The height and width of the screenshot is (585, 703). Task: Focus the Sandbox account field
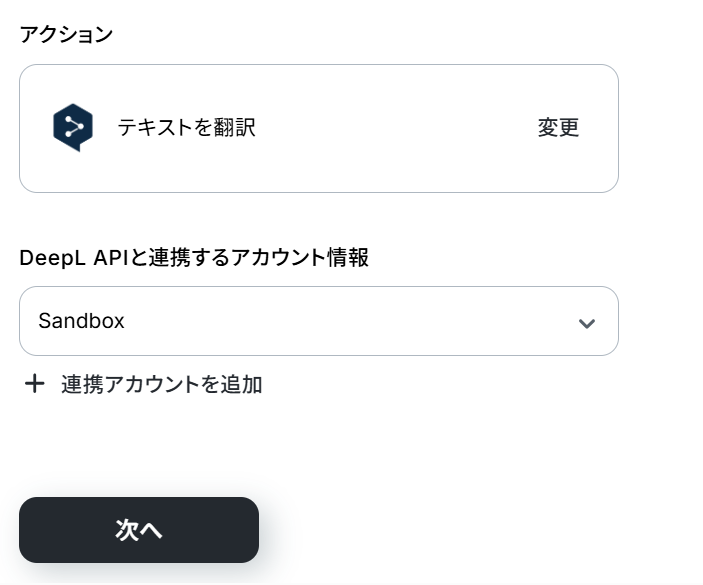(319, 321)
